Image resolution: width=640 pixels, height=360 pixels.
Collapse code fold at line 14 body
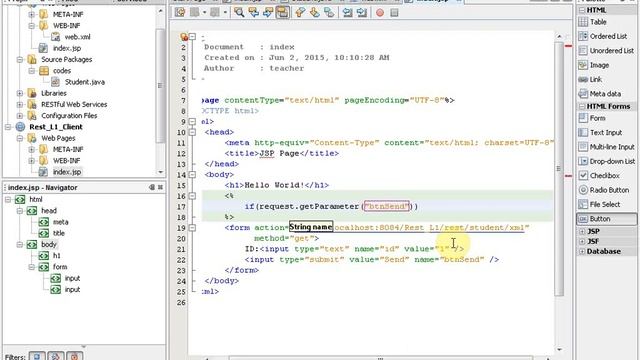pos(192,175)
